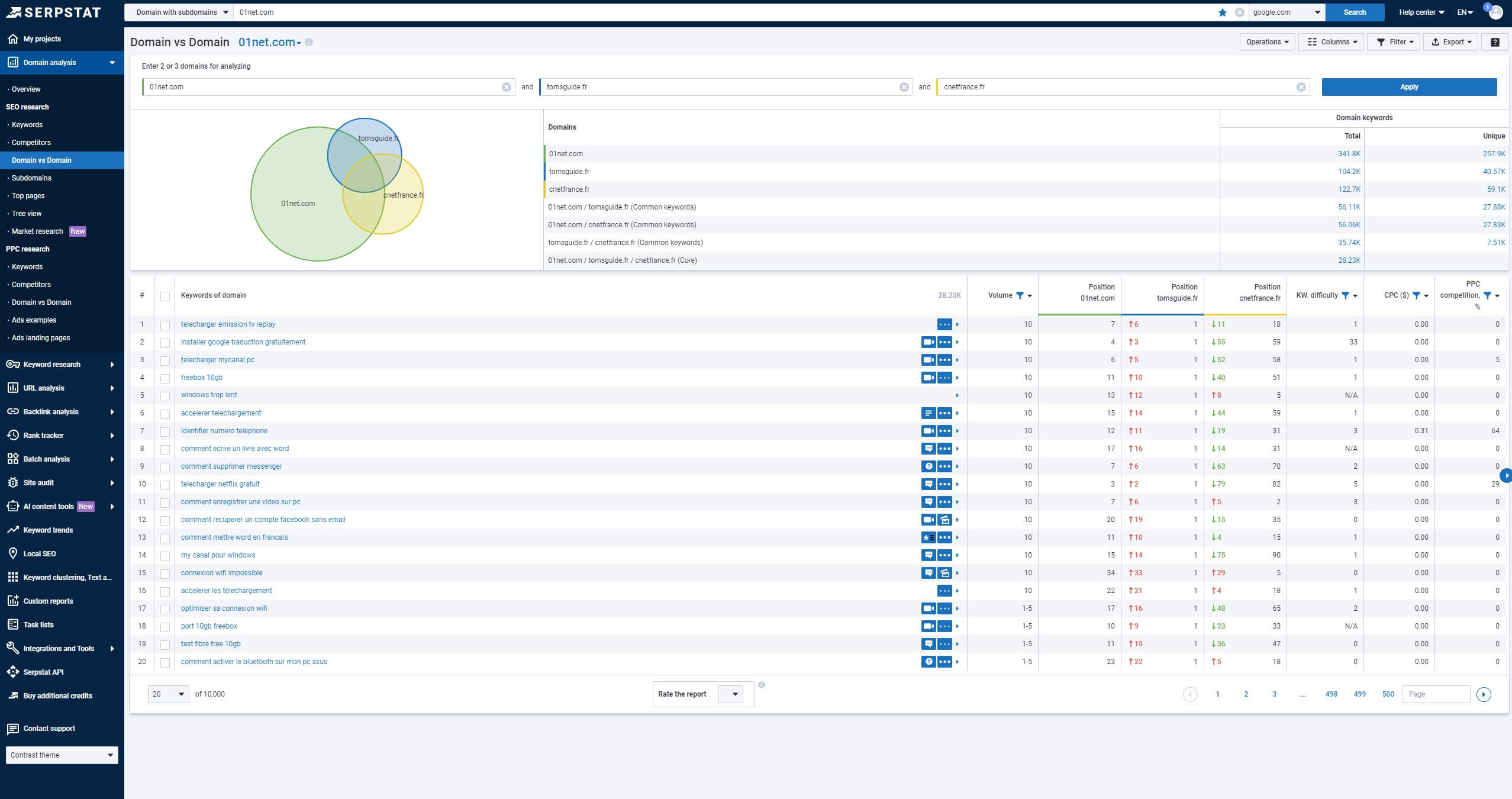Click video icon for telecharger mycanal pc
1512x799 pixels.
(929, 360)
